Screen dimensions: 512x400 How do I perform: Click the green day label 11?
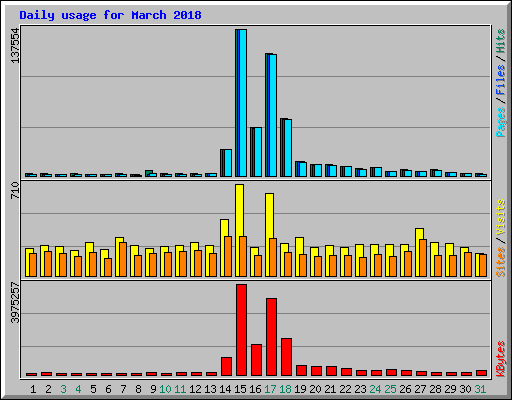pos(180,389)
